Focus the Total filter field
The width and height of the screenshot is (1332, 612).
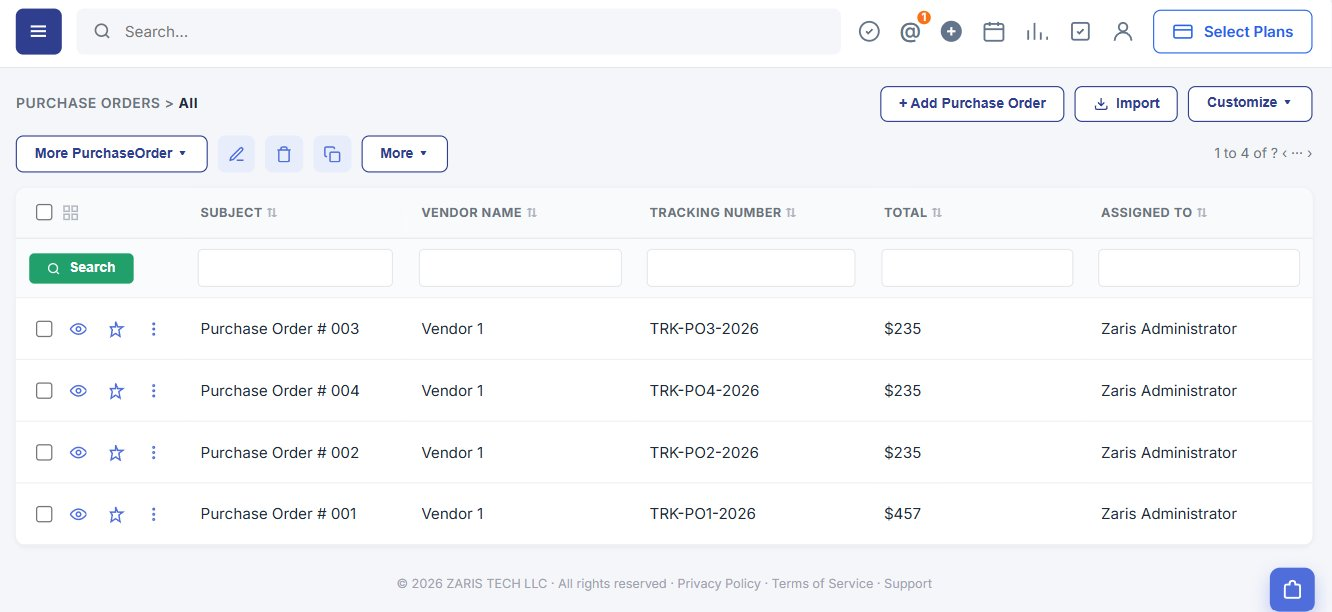coord(977,268)
